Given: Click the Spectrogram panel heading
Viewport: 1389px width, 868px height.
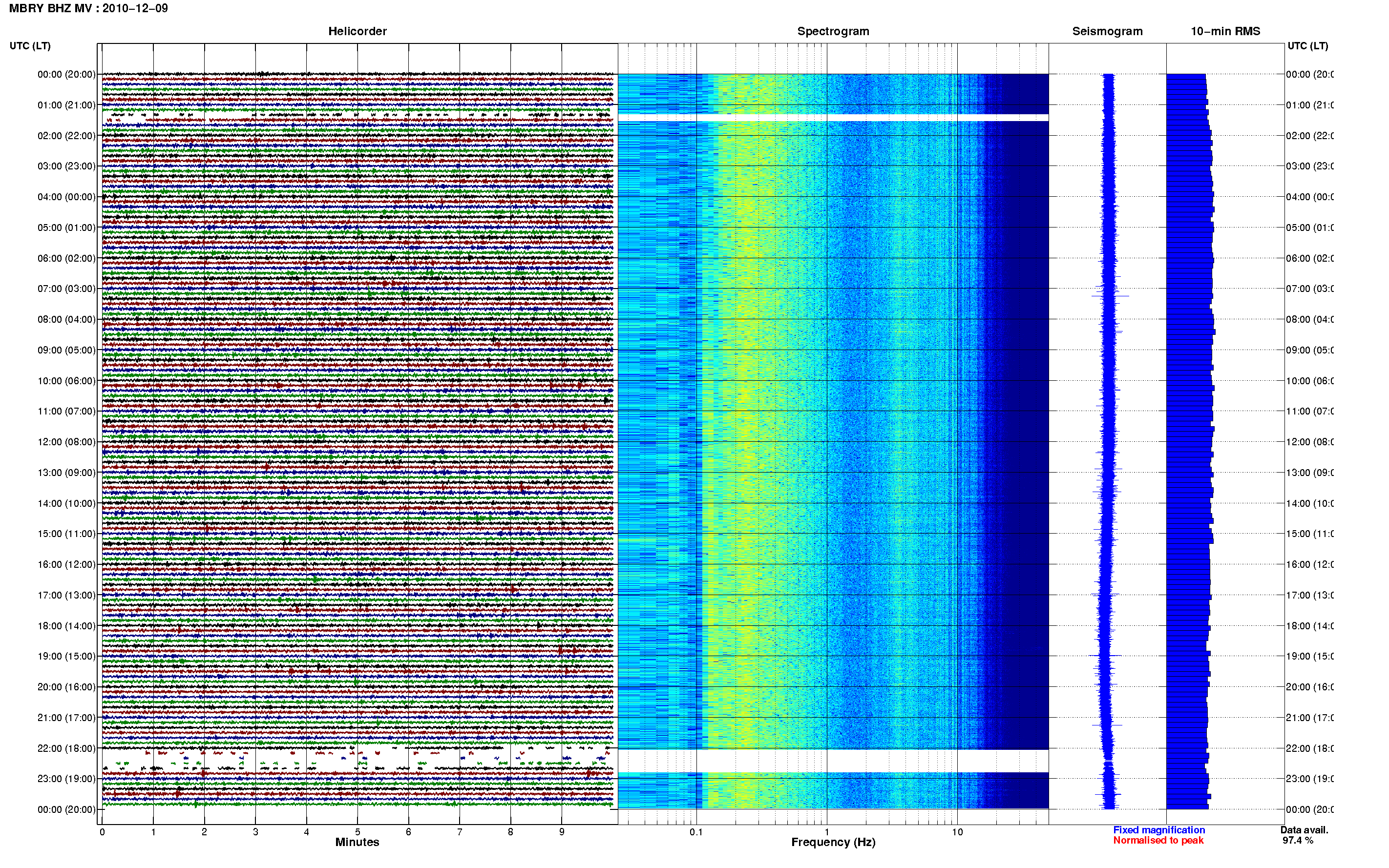Looking at the screenshot, I should [833, 31].
